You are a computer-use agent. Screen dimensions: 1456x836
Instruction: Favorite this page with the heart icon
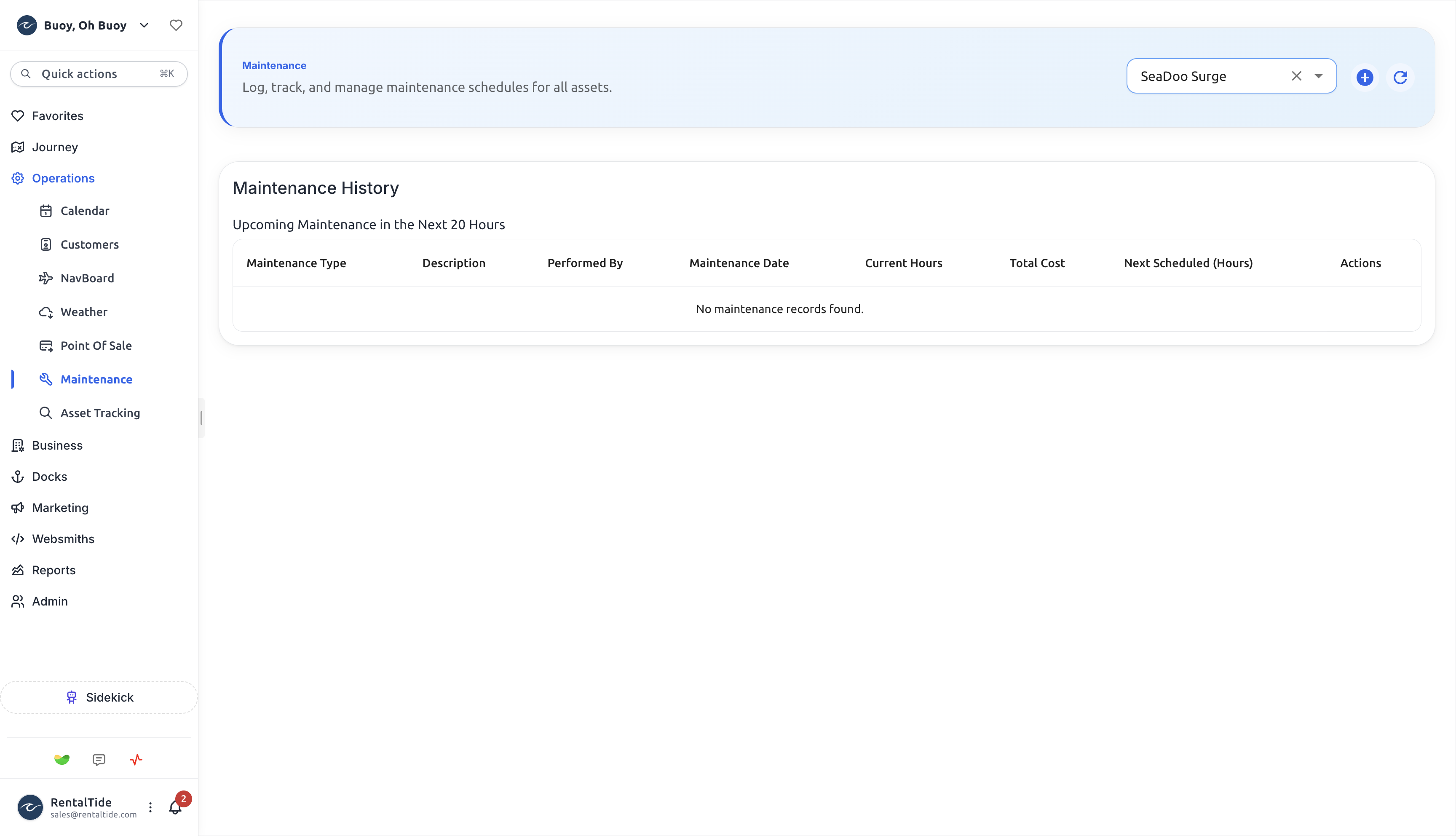pyautogui.click(x=176, y=25)
